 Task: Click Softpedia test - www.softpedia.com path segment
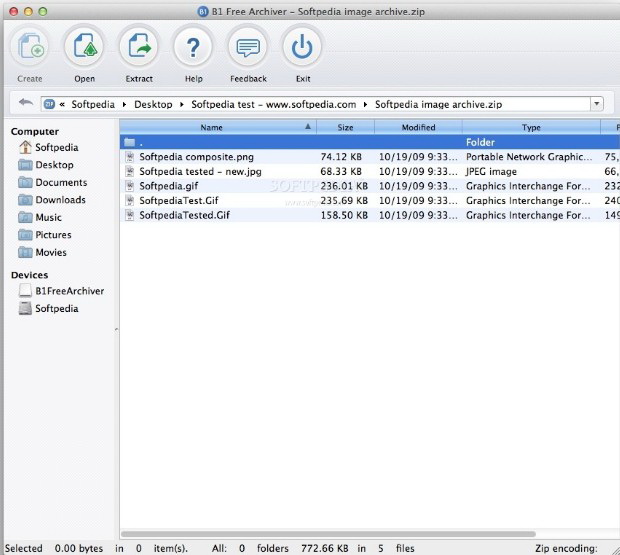point(274,104)
